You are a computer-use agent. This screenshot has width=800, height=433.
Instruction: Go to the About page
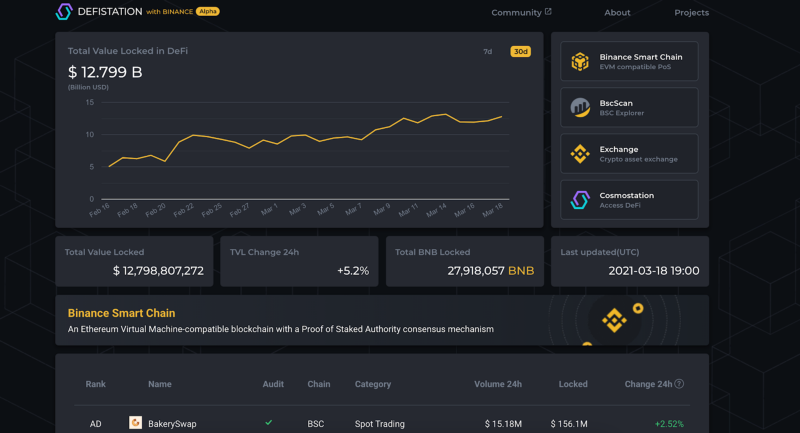click(x=617, y=12)
